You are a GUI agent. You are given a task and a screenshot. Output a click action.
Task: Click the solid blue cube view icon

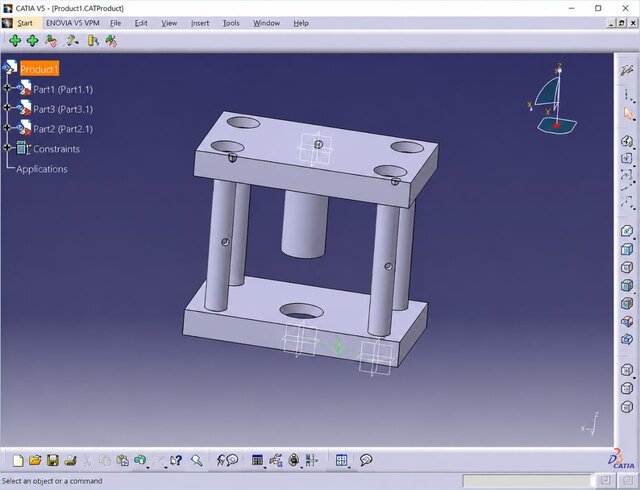[627, 249]
